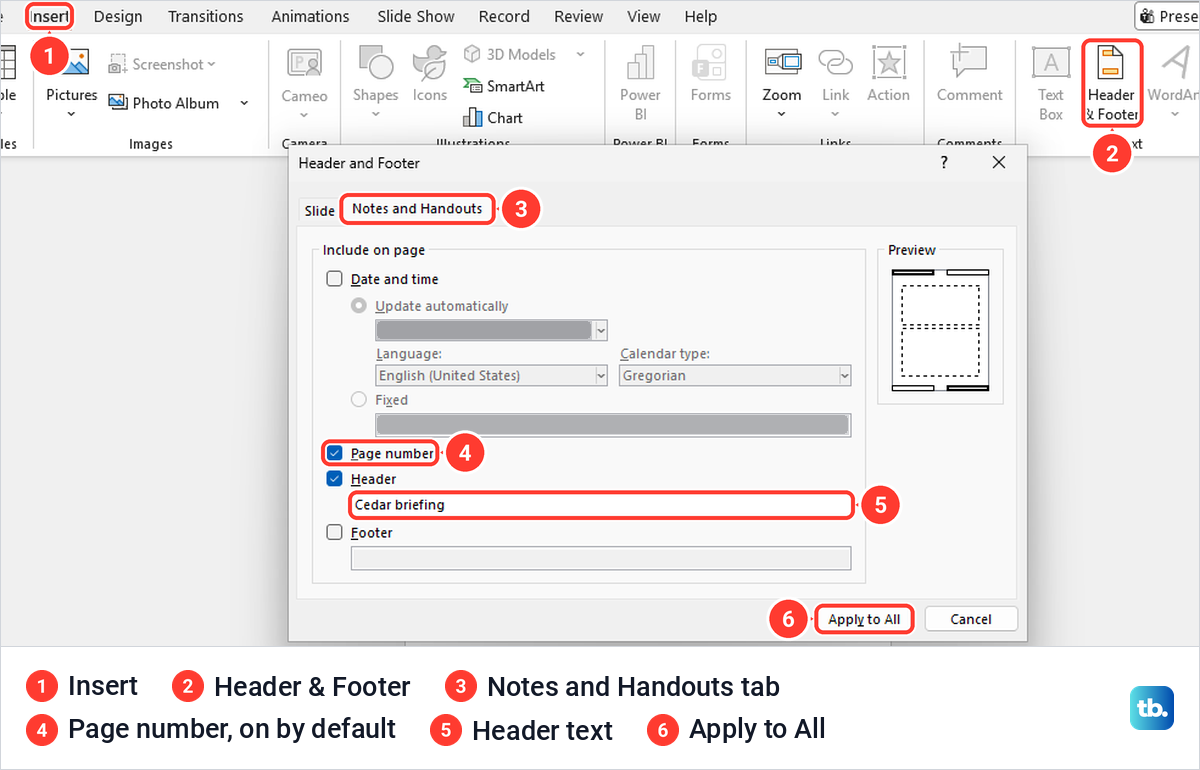Click the Fixed date text field
This screenshot has height=770, width=1200.
click(613, 424)
